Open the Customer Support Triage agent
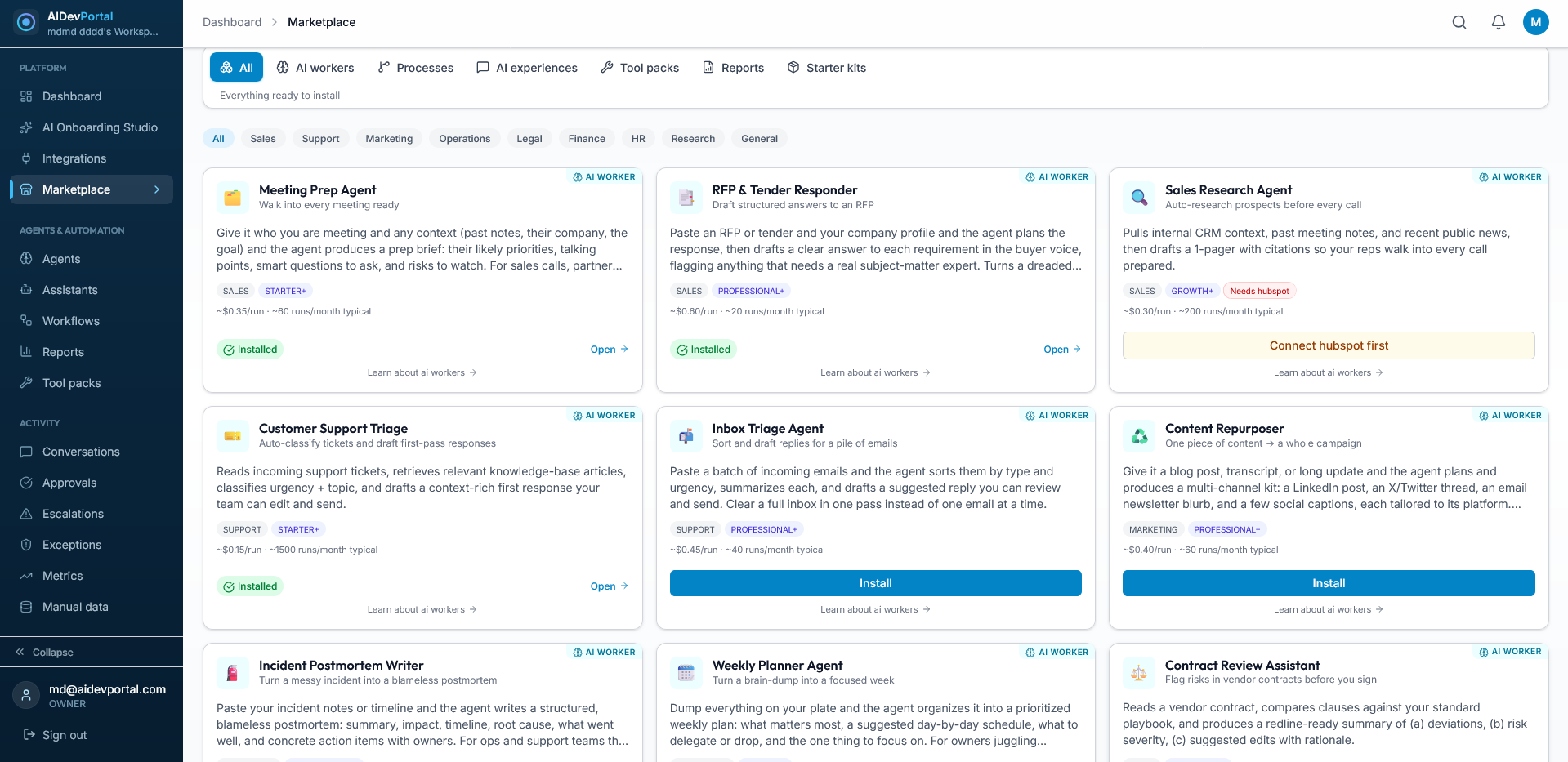 tap(609, 586)
